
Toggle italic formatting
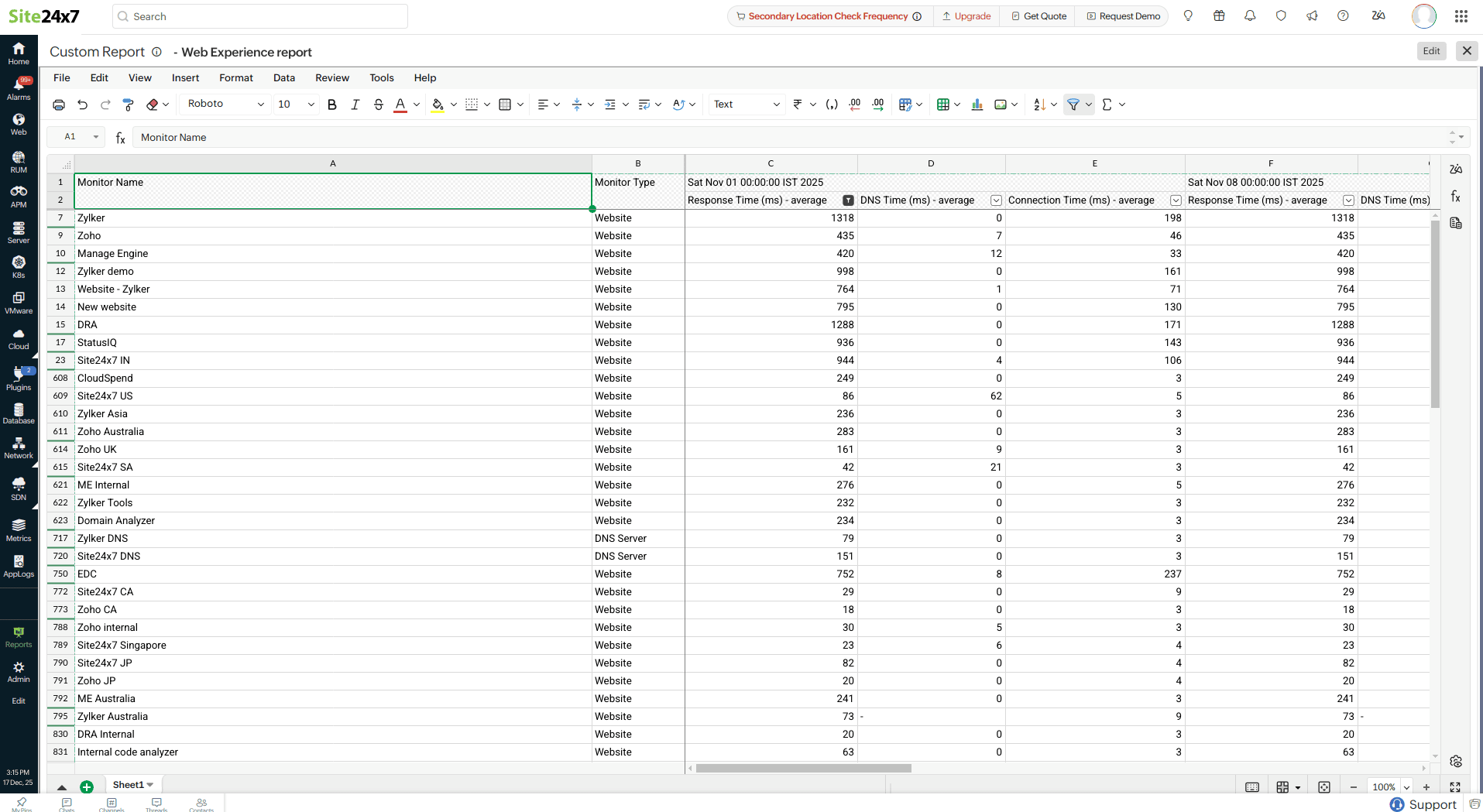point(355,104)
